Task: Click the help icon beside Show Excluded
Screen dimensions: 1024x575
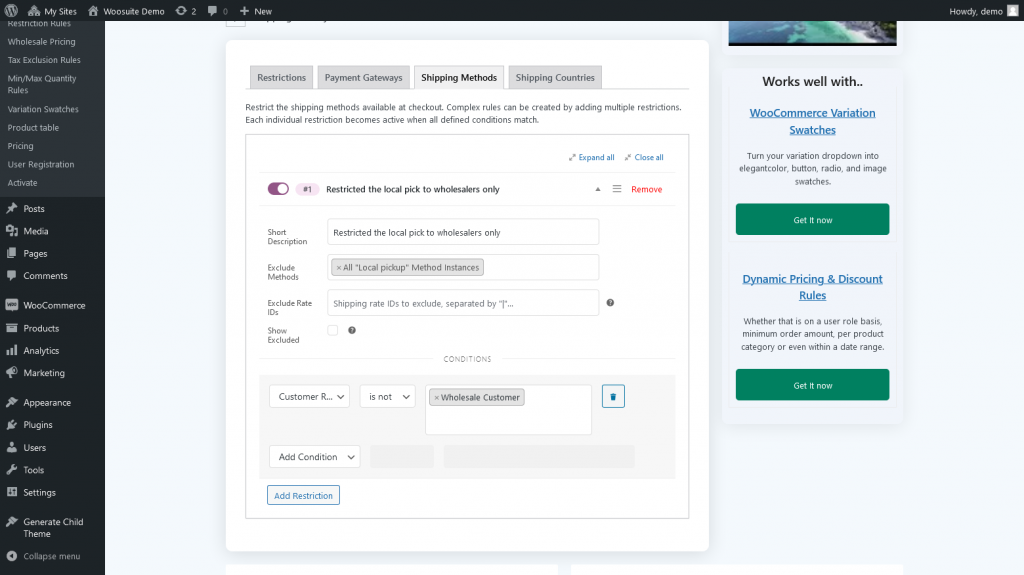Action: pyautogui.click(x=352, y=330)
